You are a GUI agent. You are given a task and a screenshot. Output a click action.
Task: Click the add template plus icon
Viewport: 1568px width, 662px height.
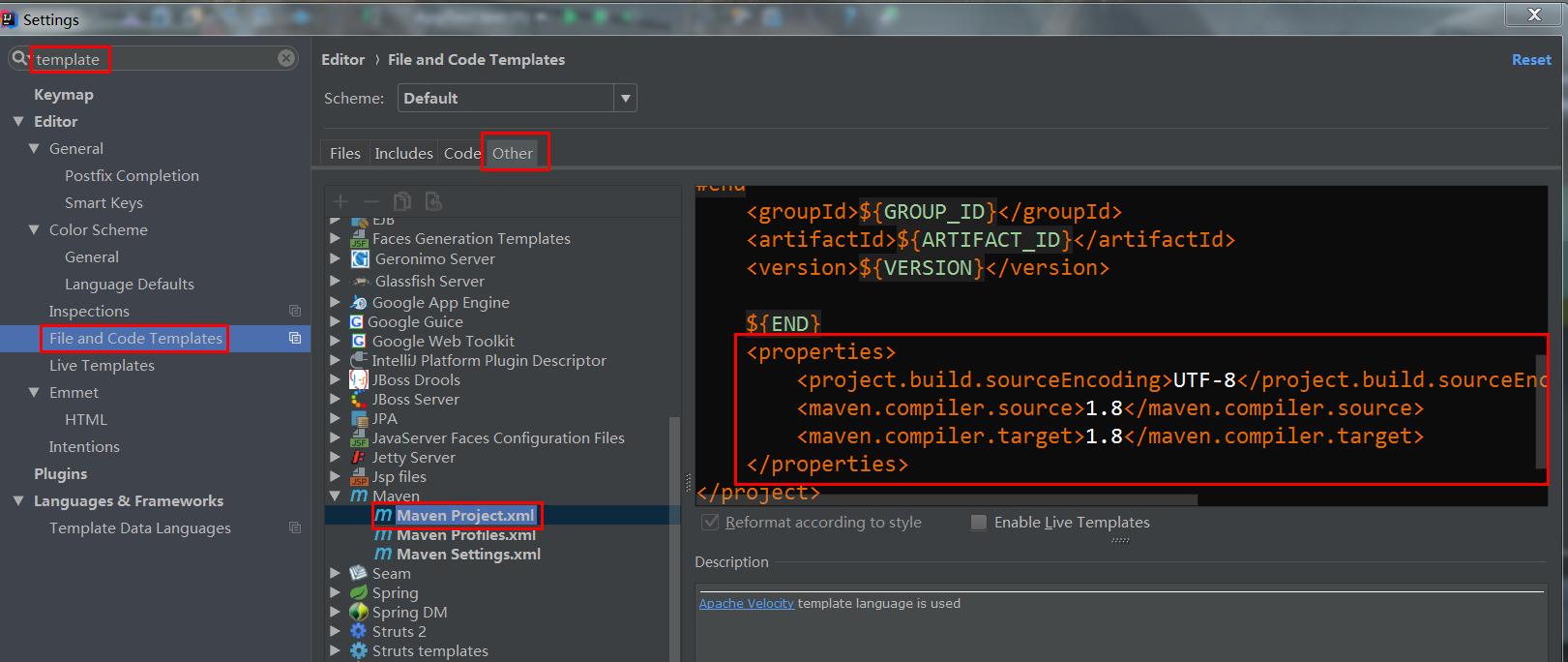point(340,201)
